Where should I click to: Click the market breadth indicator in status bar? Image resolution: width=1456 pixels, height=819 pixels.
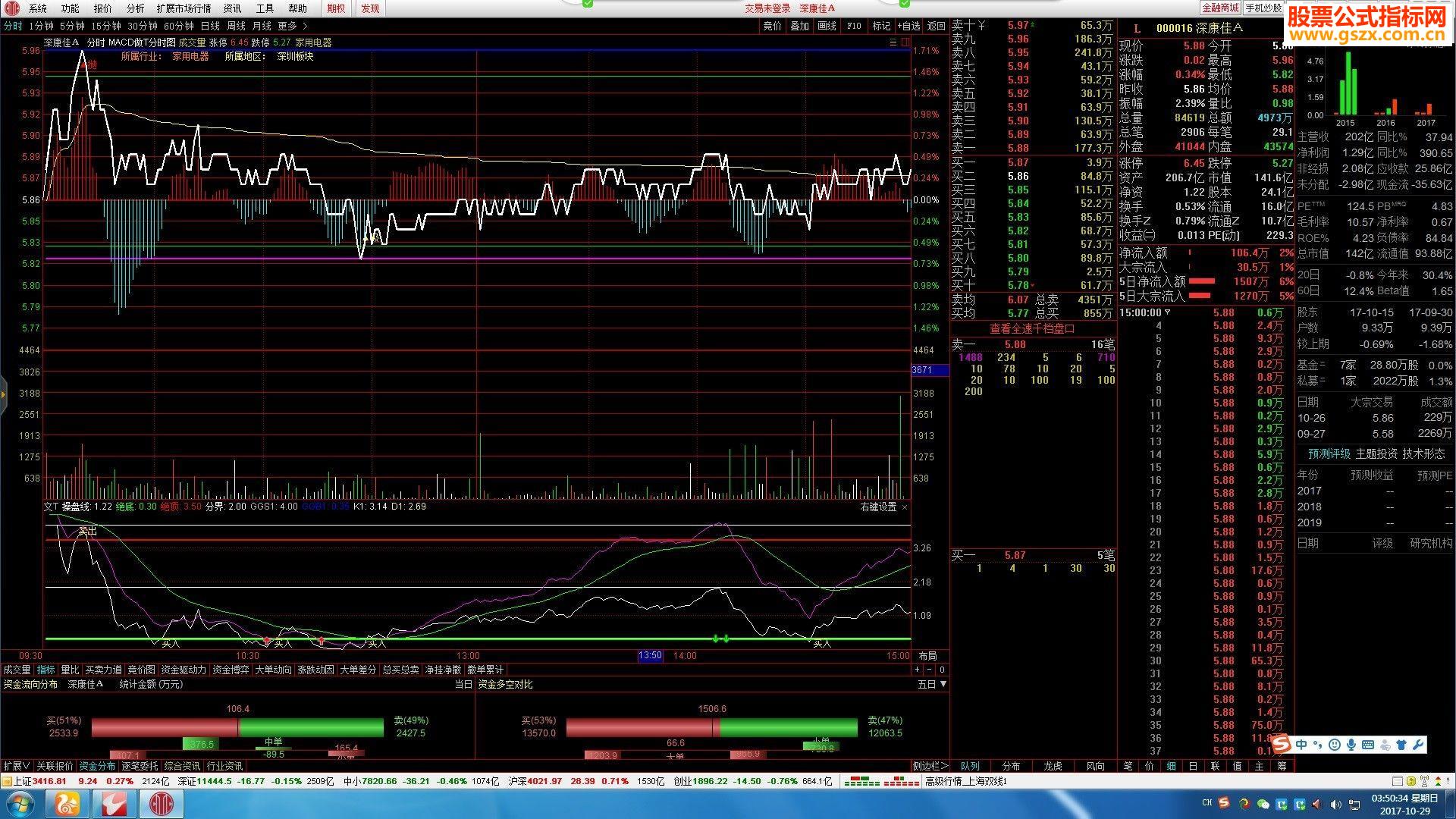tap(882, 780)
